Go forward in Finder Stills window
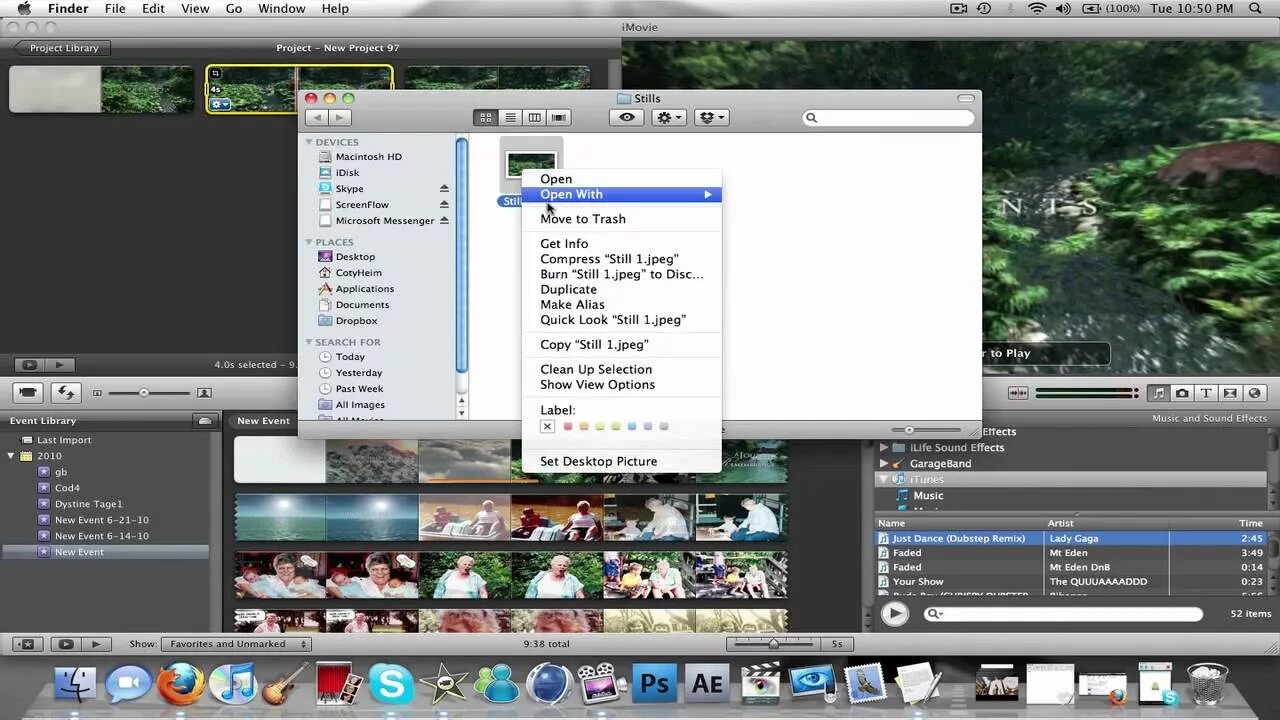Image resolution: width=1280 pixels, height=720 pixels. point(339,117)
